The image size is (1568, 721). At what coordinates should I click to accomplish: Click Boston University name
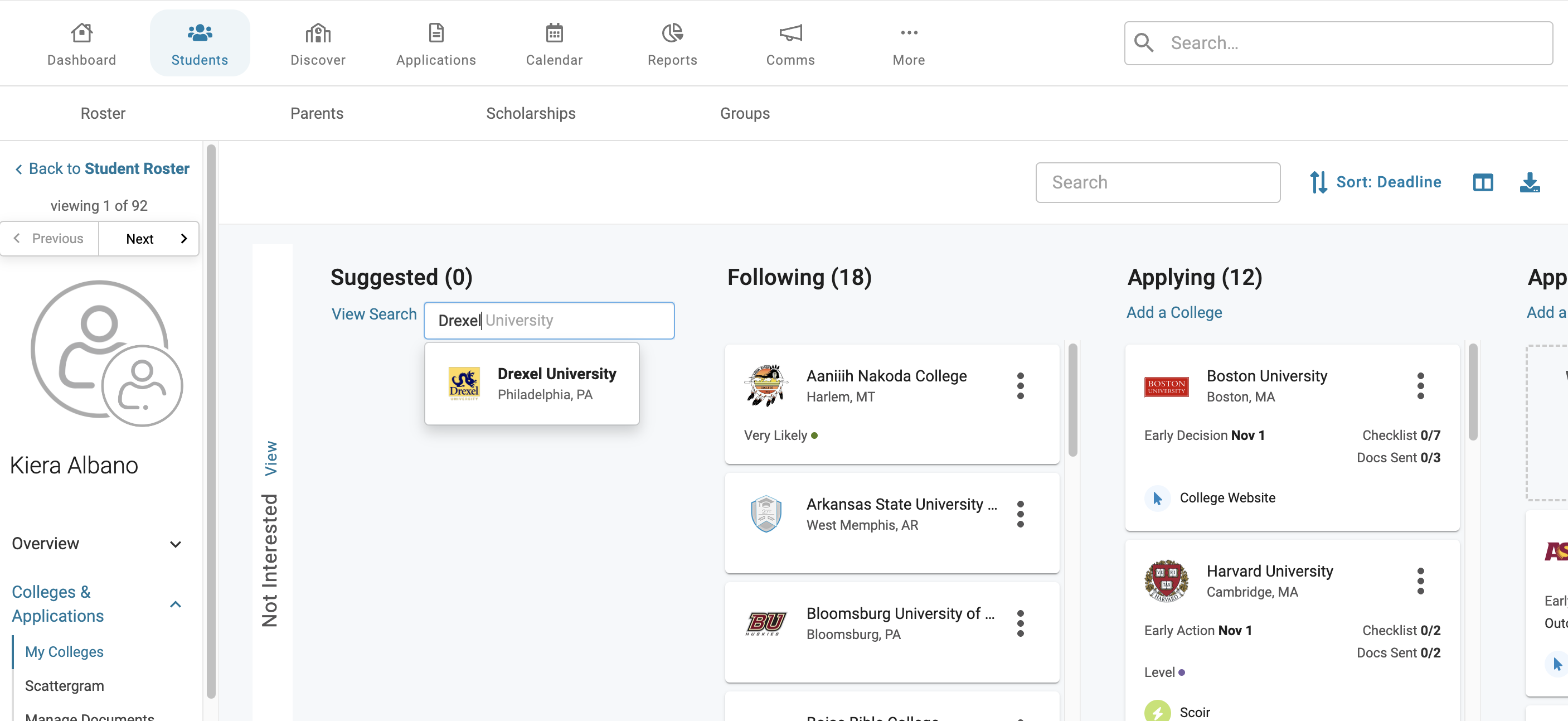click(1266, 376)
